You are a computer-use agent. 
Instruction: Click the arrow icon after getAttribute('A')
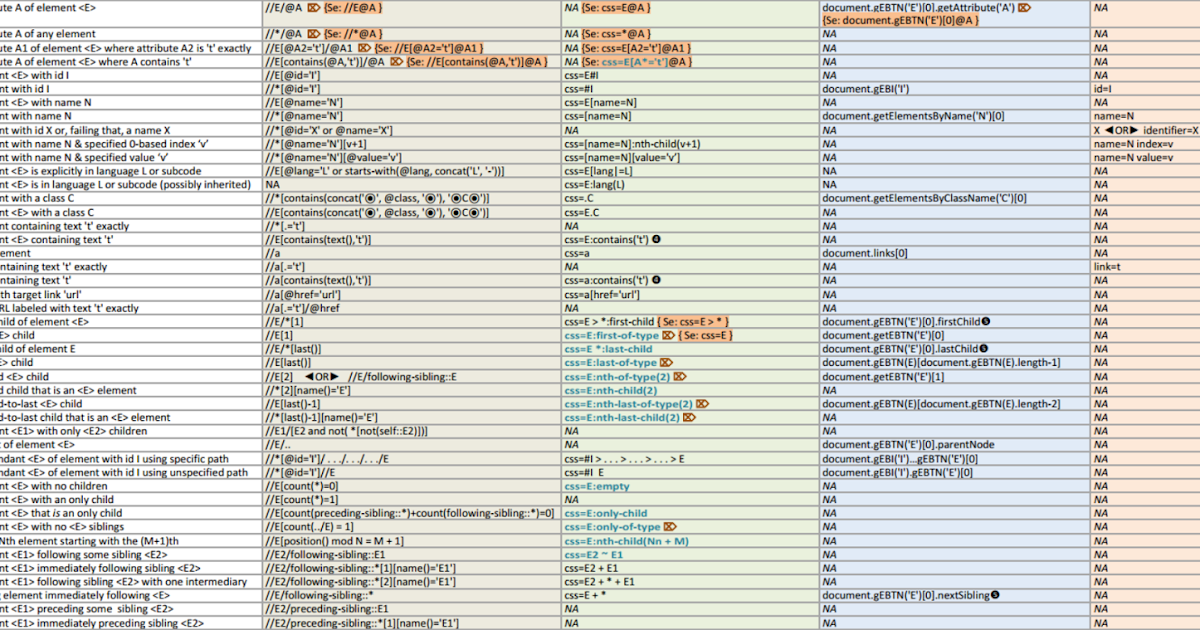(1025, 7)
